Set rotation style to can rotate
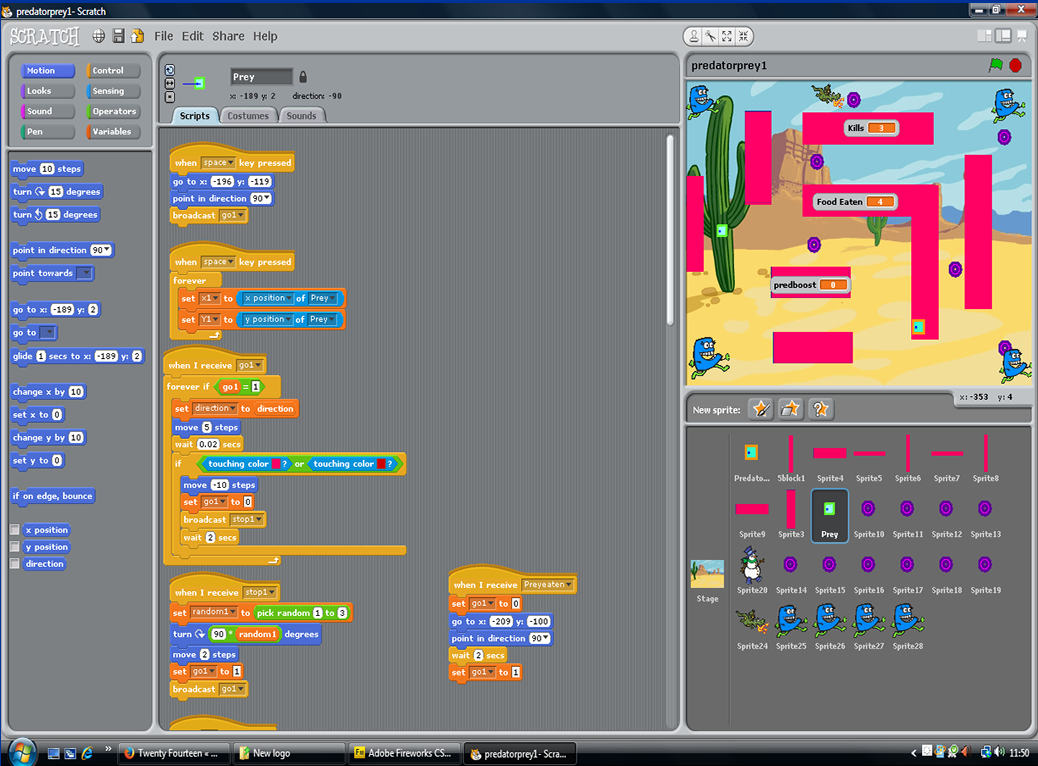 (x=170, y=70)
